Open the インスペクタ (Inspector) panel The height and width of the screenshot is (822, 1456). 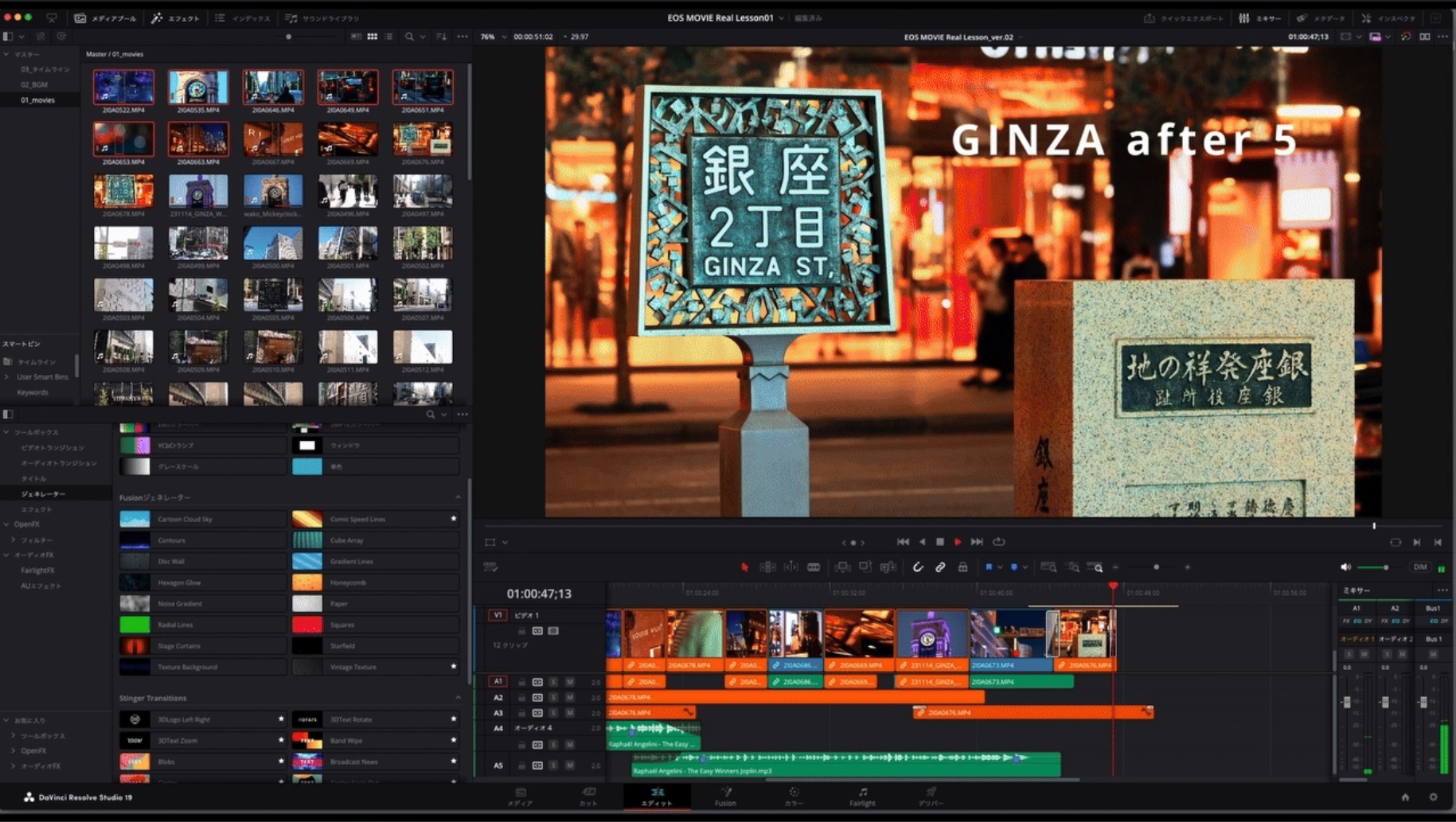point(1388,18)
